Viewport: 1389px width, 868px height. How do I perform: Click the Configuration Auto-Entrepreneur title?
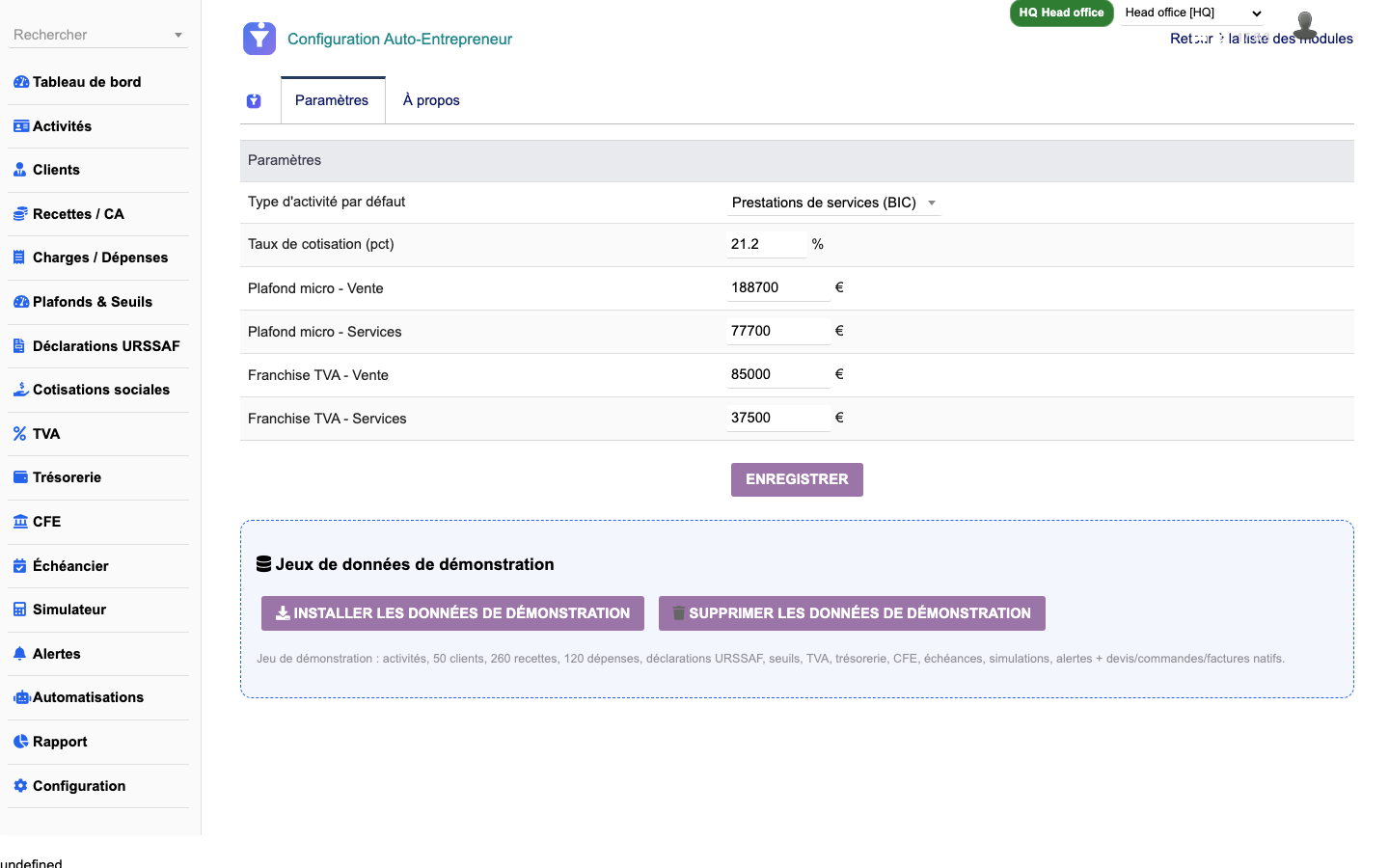(x=399, y=40)
